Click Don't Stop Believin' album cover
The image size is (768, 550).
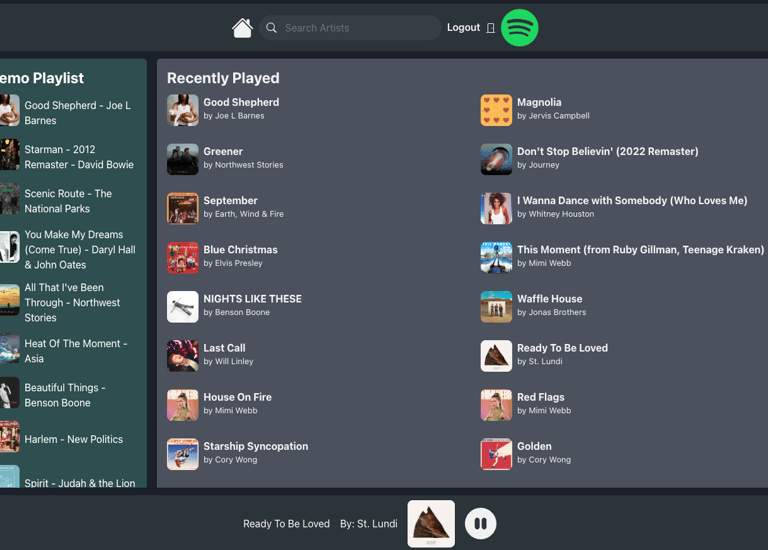[x=496, y=159]
